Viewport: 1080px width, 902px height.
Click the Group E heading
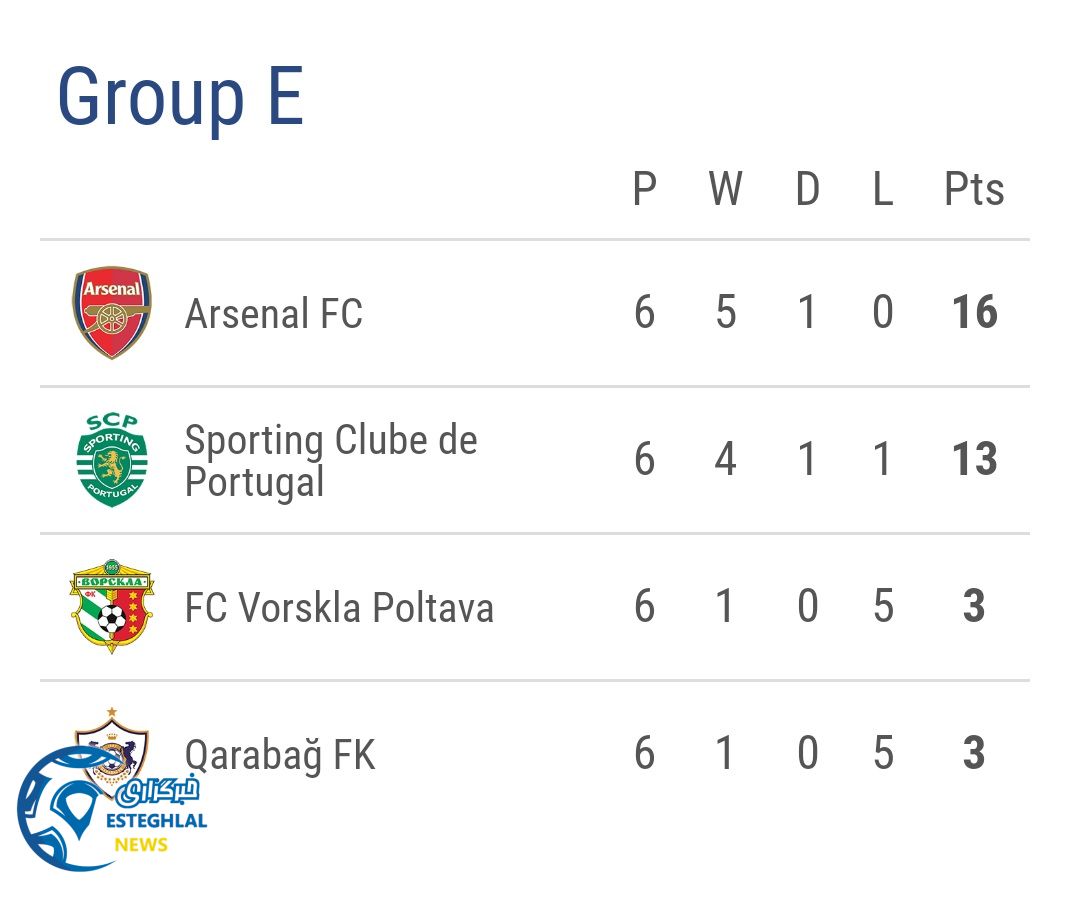[180, 96]
